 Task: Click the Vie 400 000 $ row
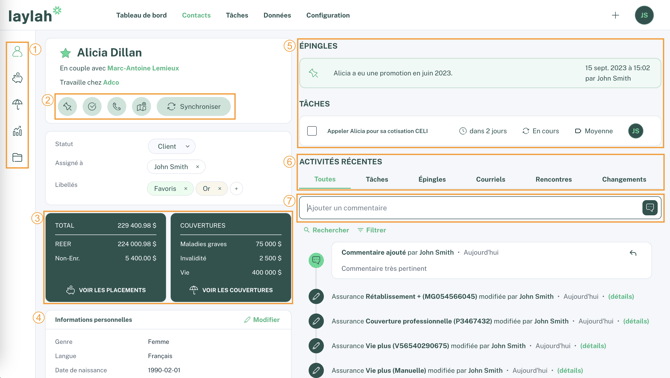click(x=231, y=273)
